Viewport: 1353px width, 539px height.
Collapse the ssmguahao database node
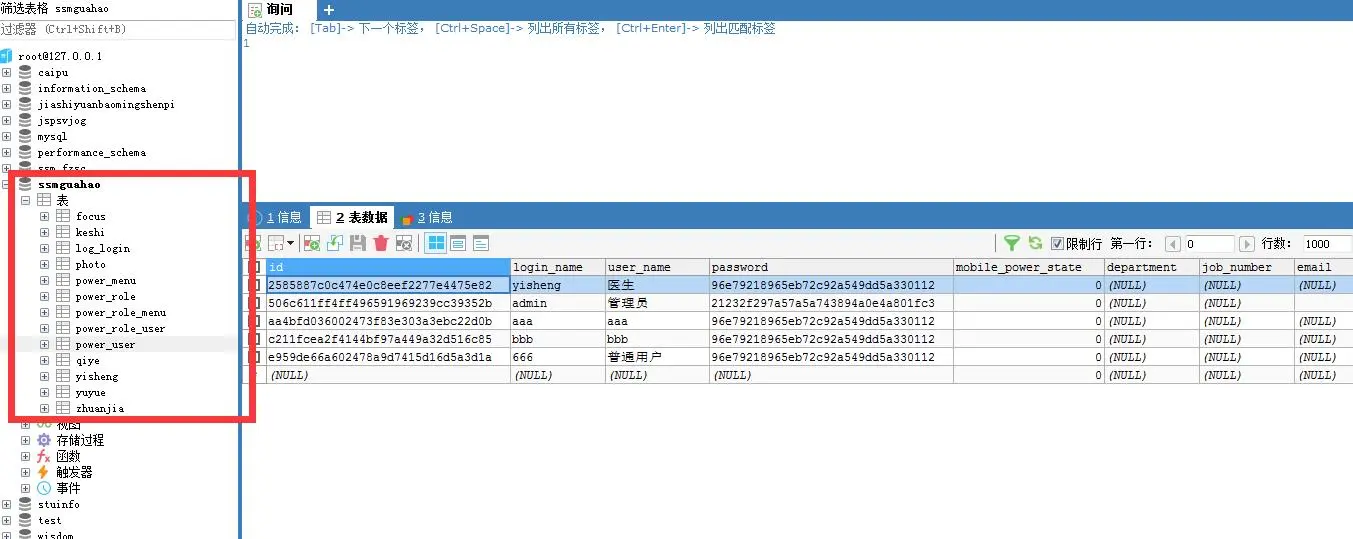pos(6,184)
